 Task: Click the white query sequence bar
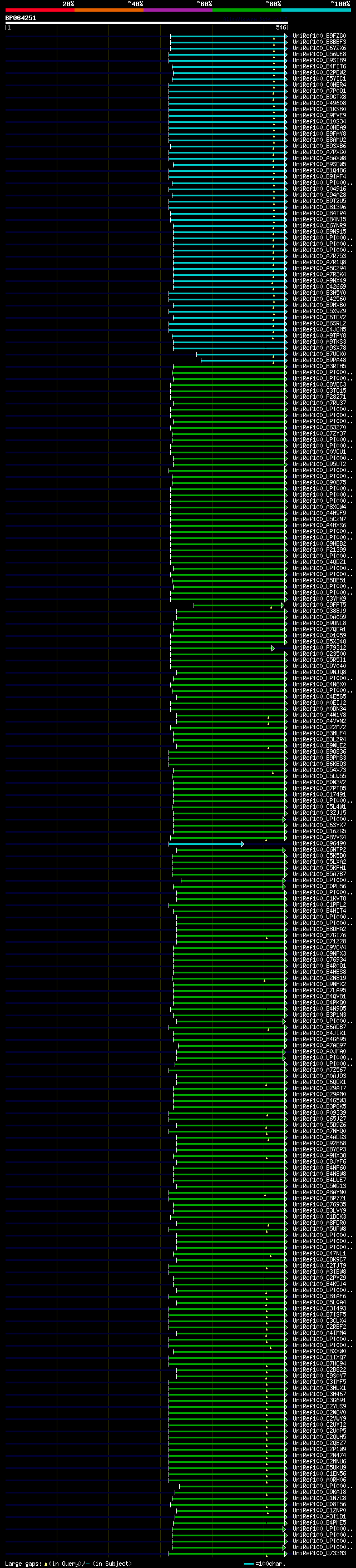pyautogui.click(x=147, y=23)
